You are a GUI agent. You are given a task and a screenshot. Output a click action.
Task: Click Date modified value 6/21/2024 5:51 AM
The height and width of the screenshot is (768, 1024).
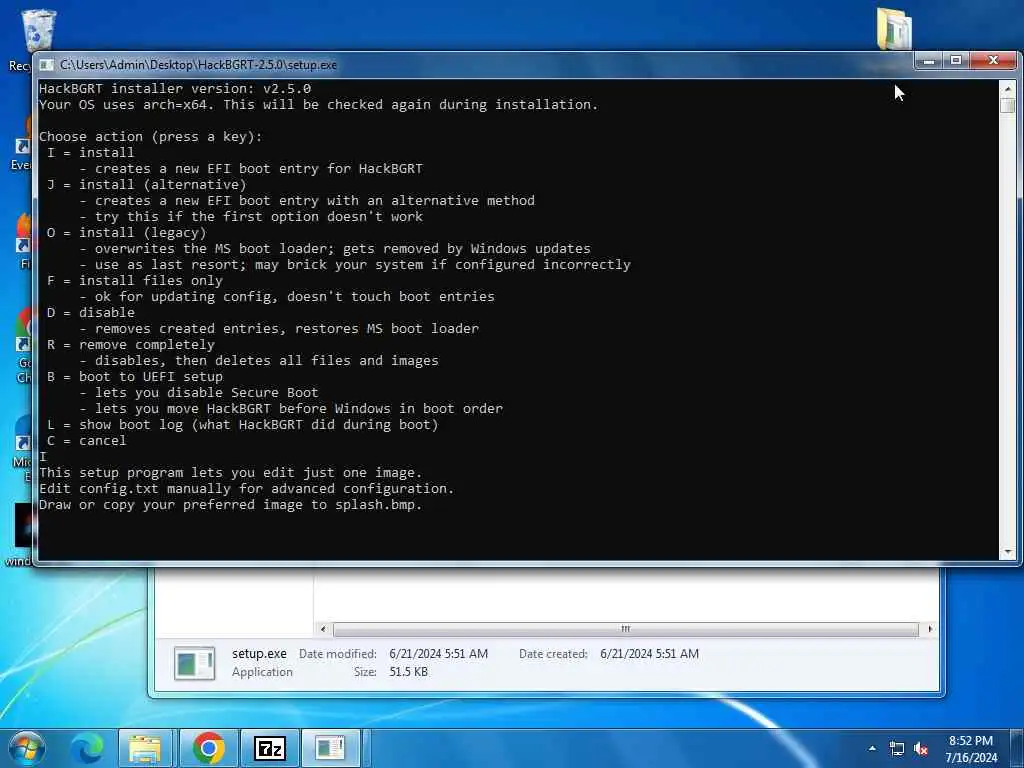438,654
